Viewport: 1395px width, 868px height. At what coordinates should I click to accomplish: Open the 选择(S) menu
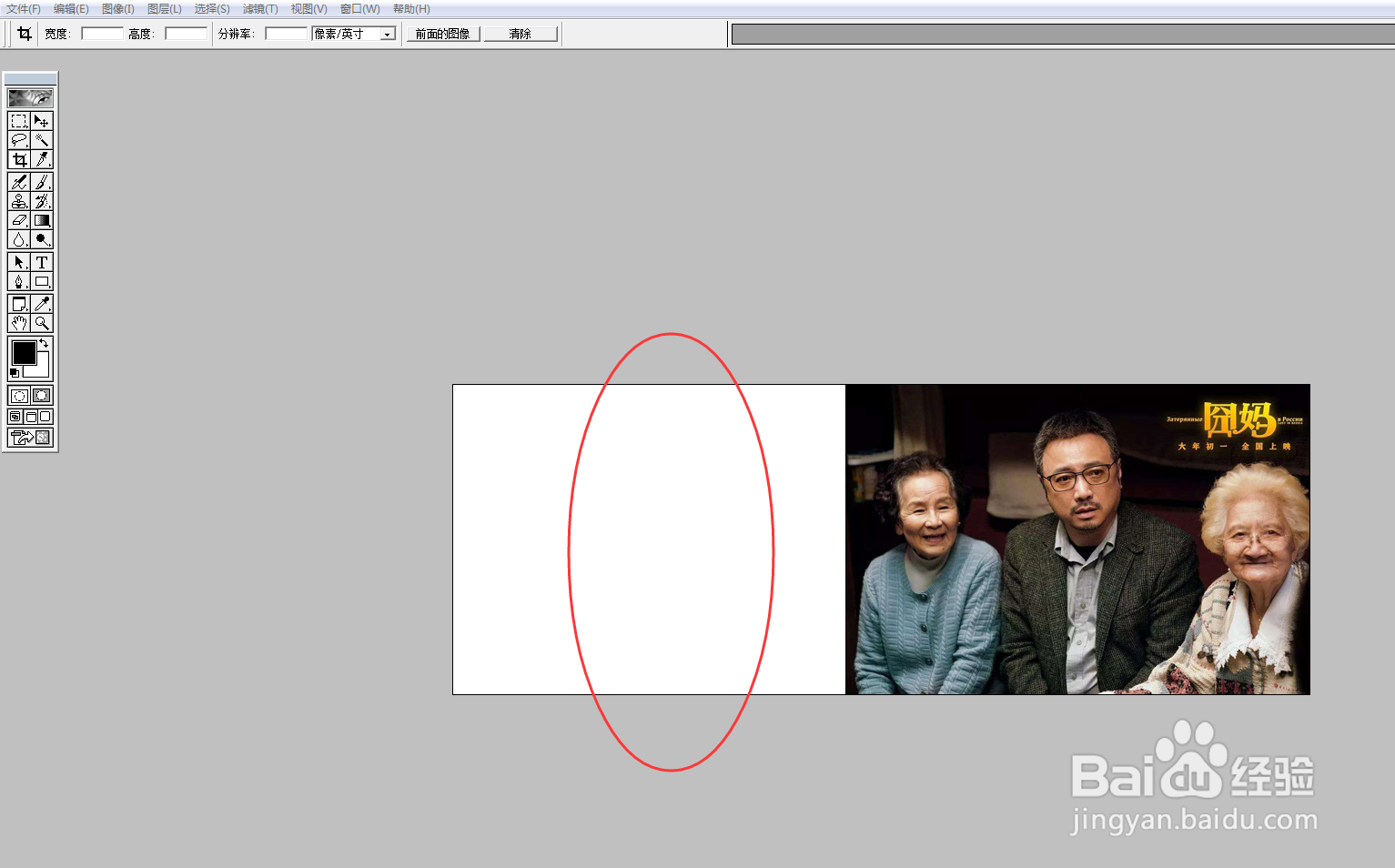[x=212, y=9]
